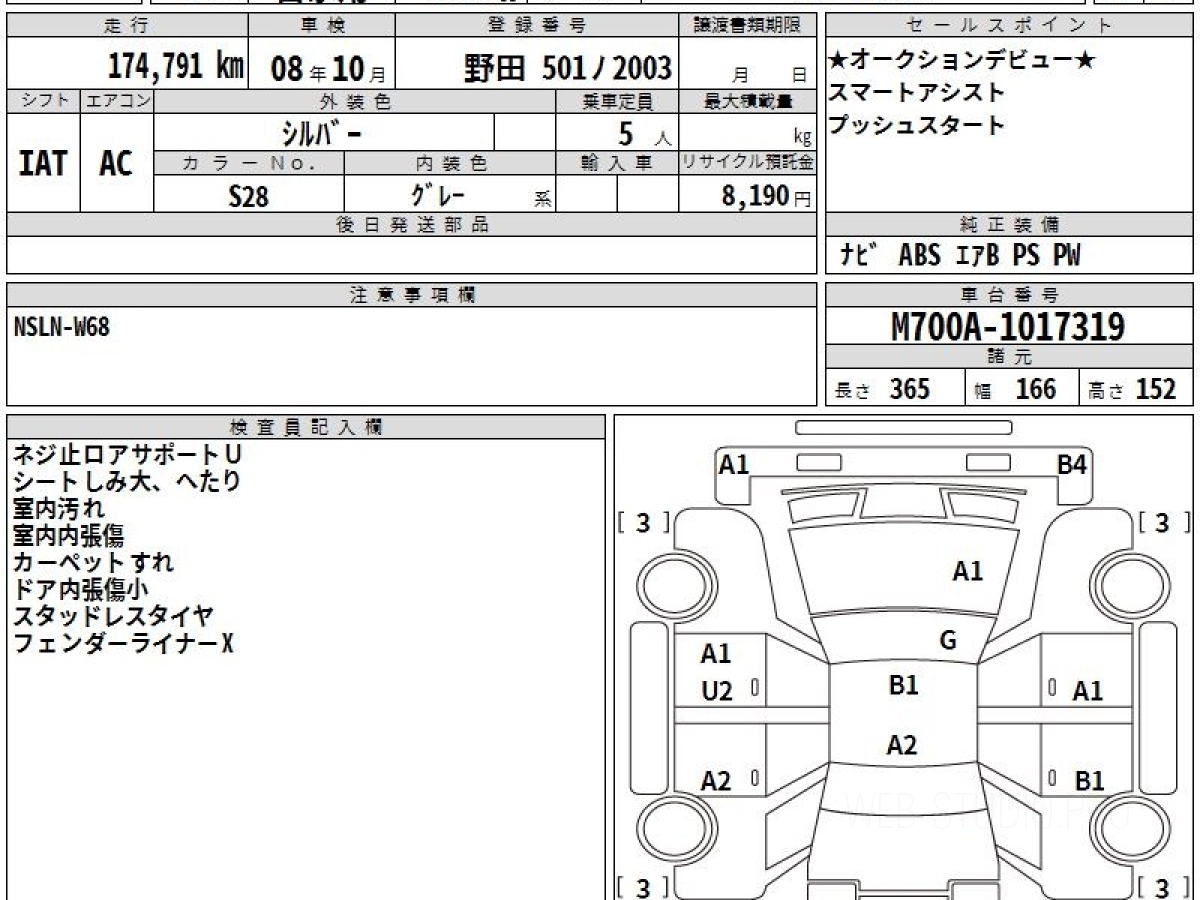Select the B4 marker on bumper corner
This screenshot has width=1200, height=900.
(1073, 464)
